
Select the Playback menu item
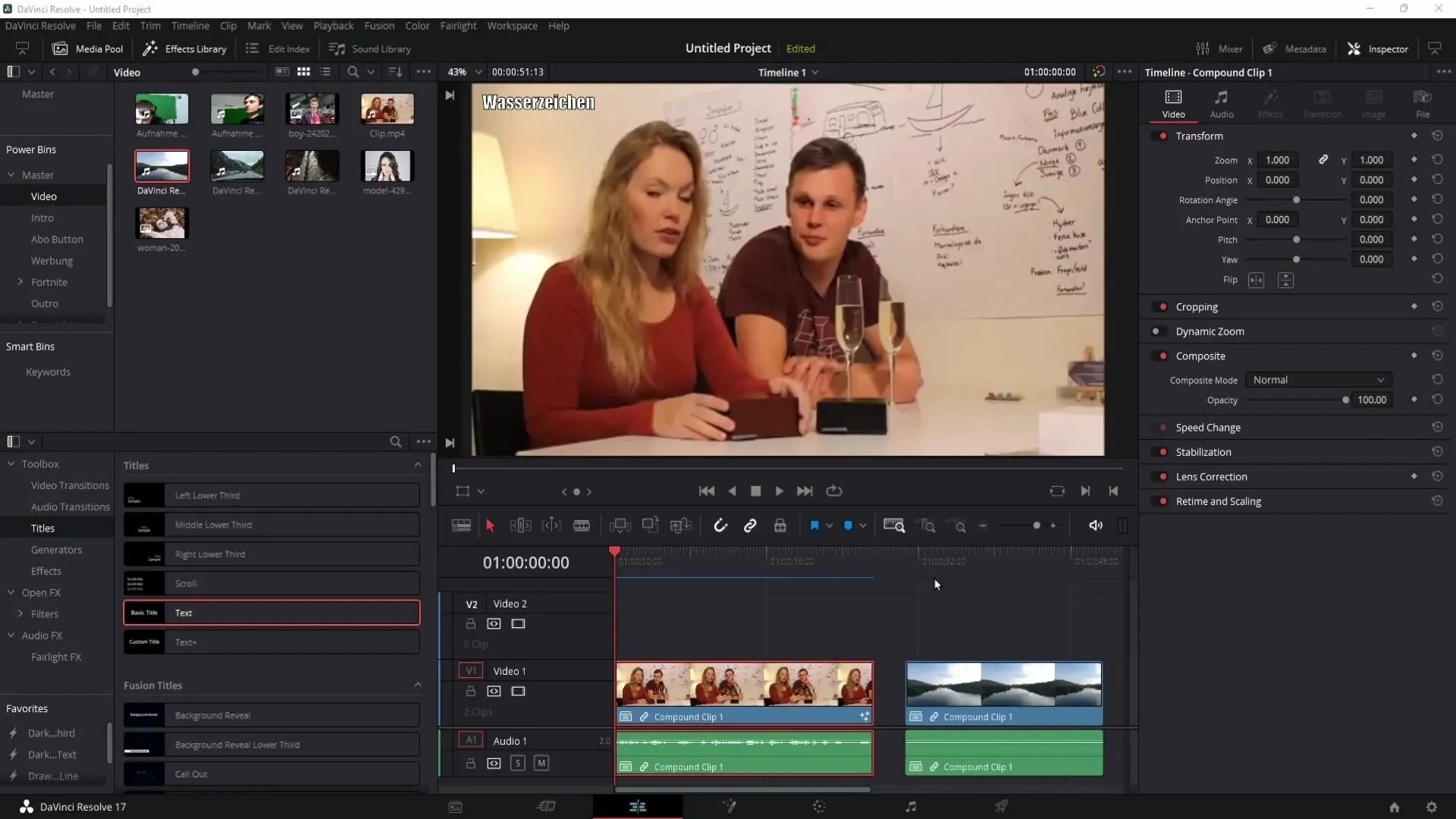[333, 25]
